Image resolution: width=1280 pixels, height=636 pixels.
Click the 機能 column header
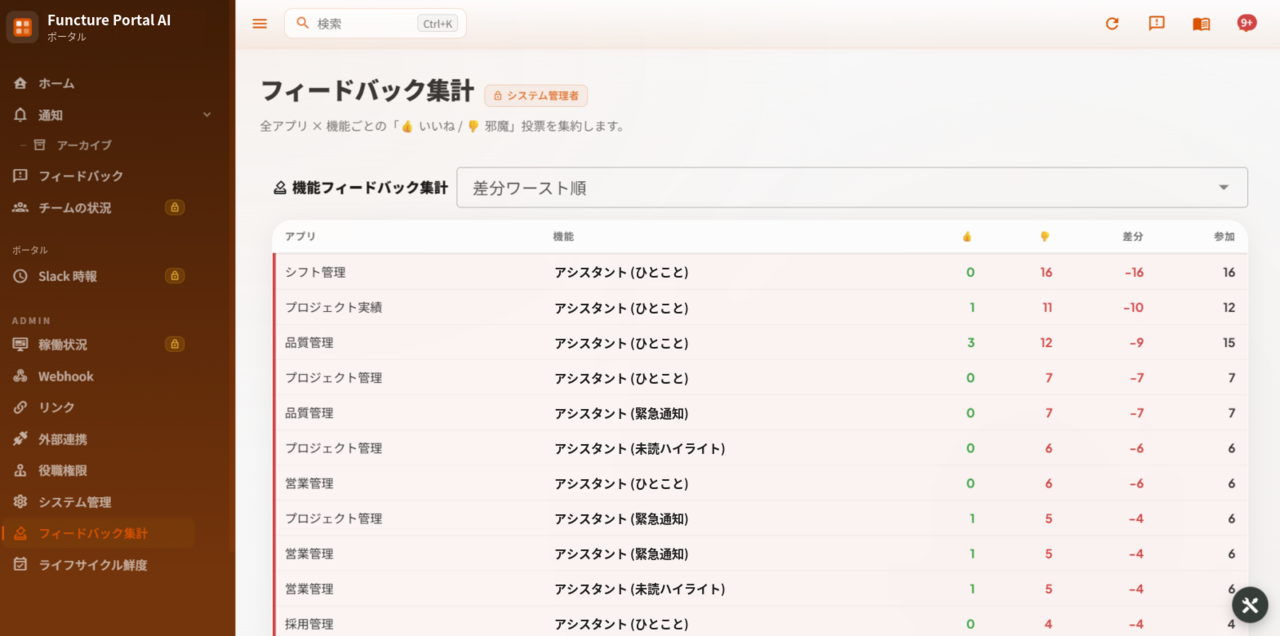click(564, 237)
